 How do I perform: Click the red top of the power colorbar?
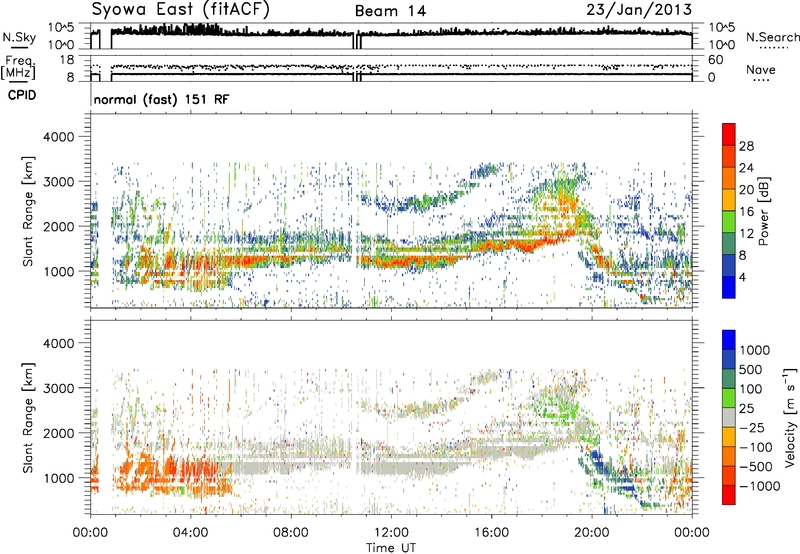(x=729, y=134)
